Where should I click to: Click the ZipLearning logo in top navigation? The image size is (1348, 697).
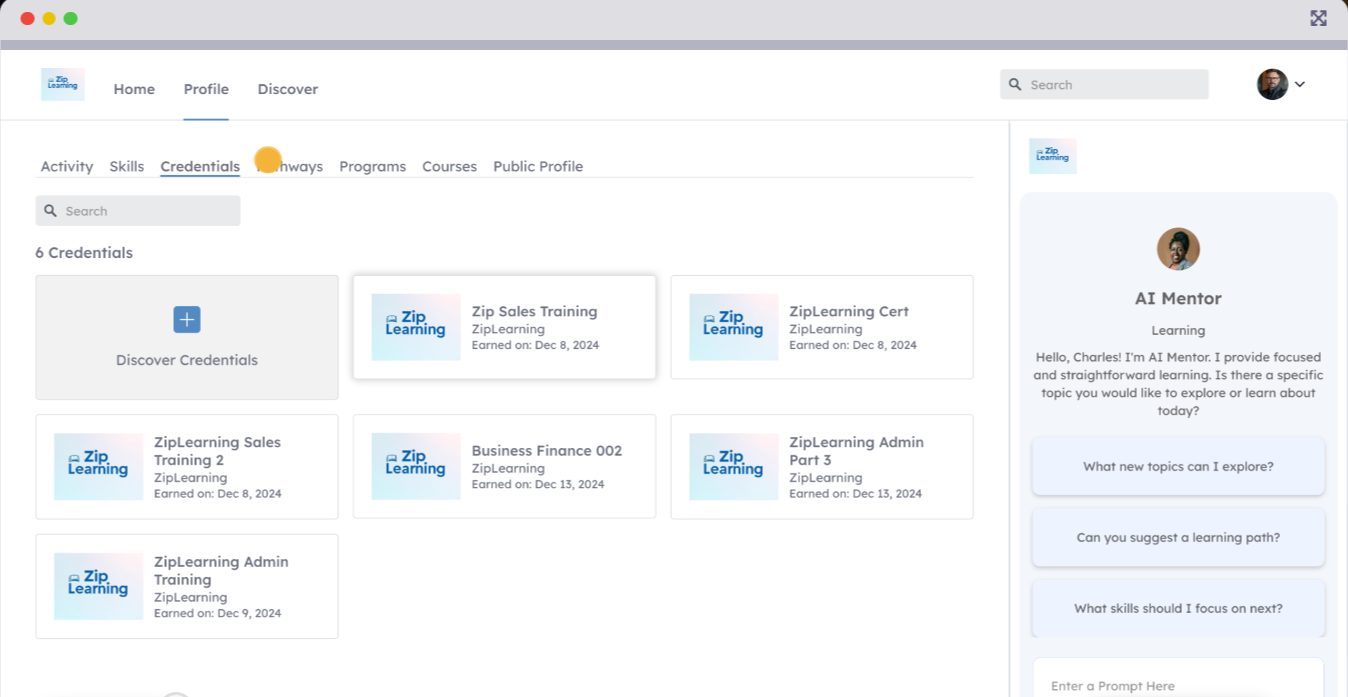(x=62, y=84)
